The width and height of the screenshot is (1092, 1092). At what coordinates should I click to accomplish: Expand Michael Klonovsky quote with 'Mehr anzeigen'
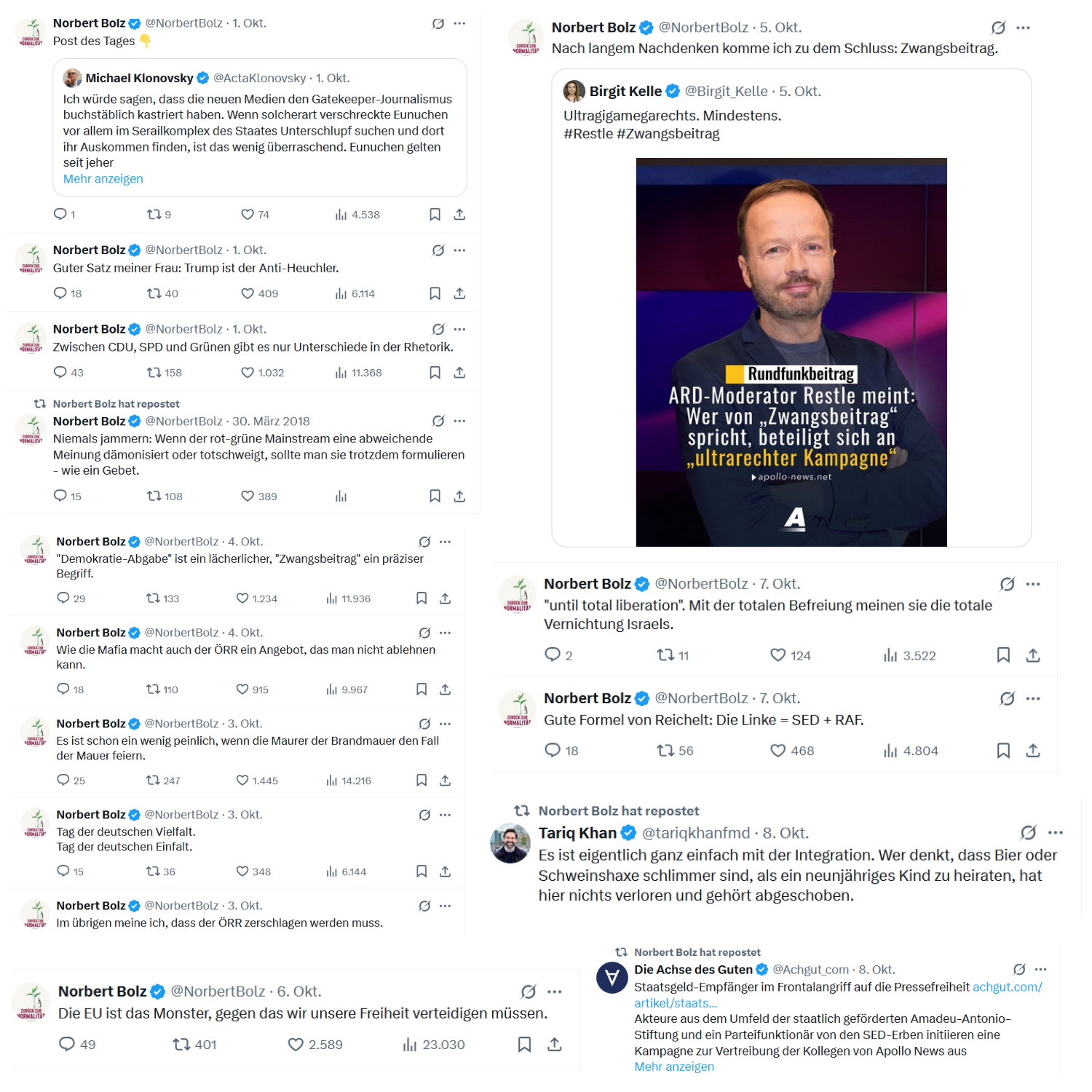[x=103, y=179]
